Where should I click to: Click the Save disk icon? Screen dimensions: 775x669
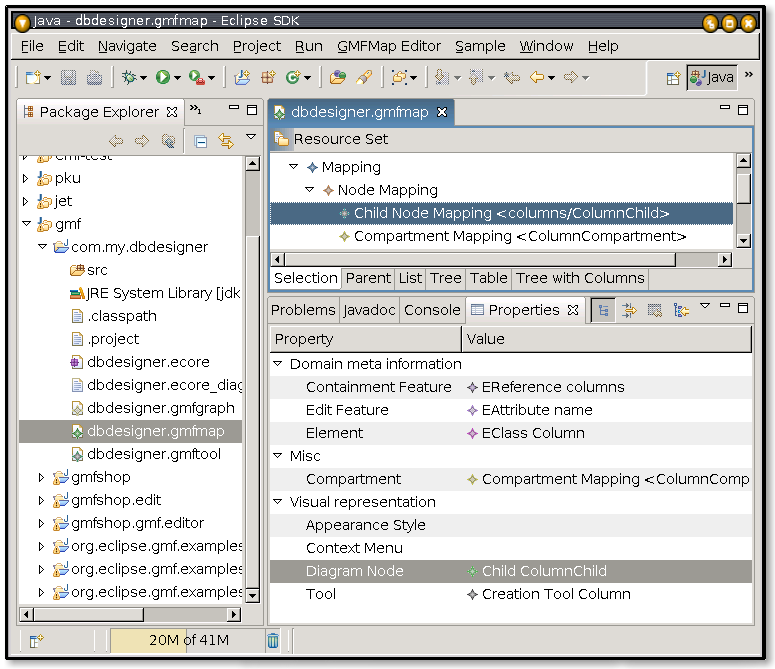(68, 77)
